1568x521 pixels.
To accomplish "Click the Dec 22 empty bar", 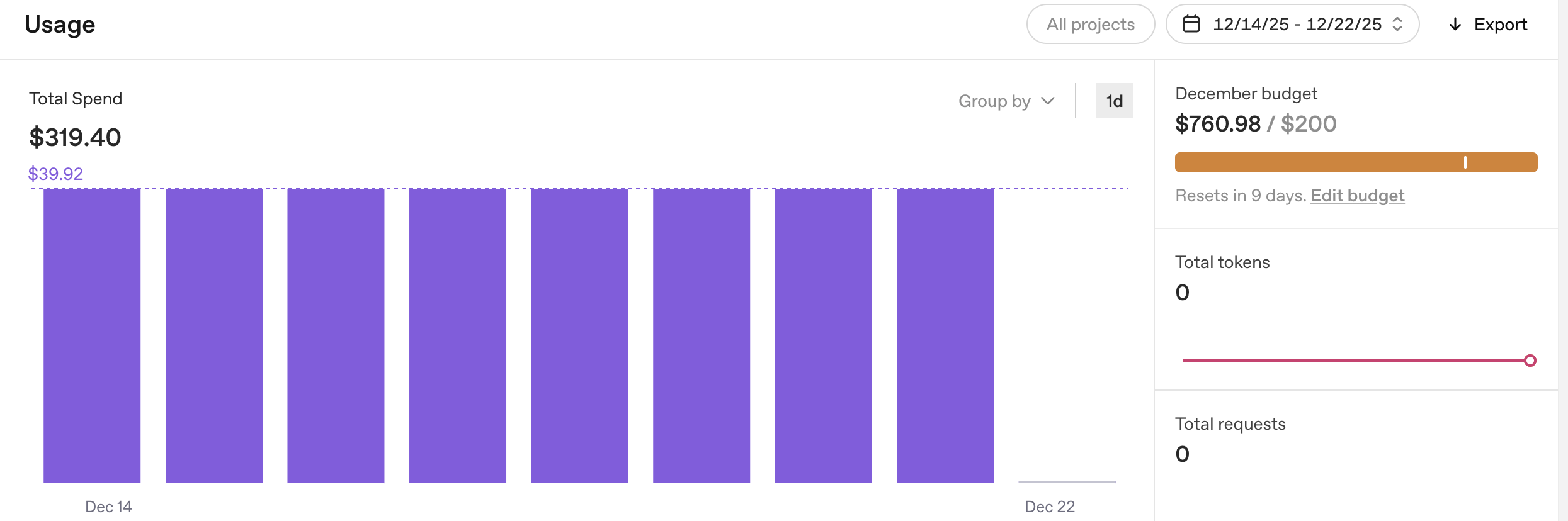I will (1067, 481).
